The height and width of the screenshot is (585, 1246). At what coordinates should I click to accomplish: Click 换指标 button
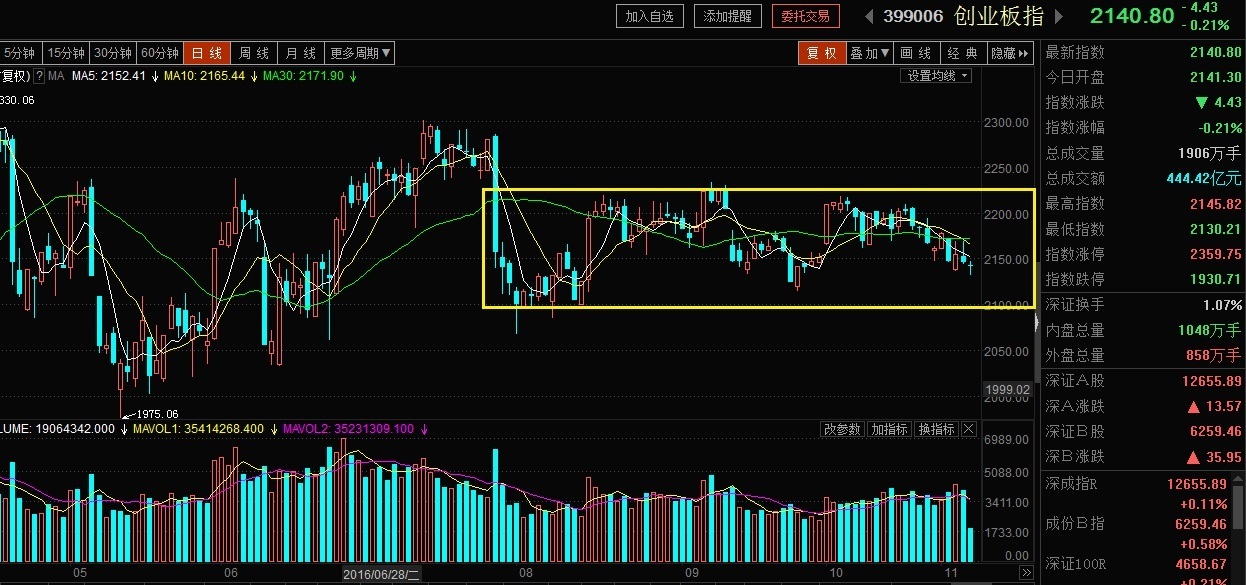coord(936,430)
